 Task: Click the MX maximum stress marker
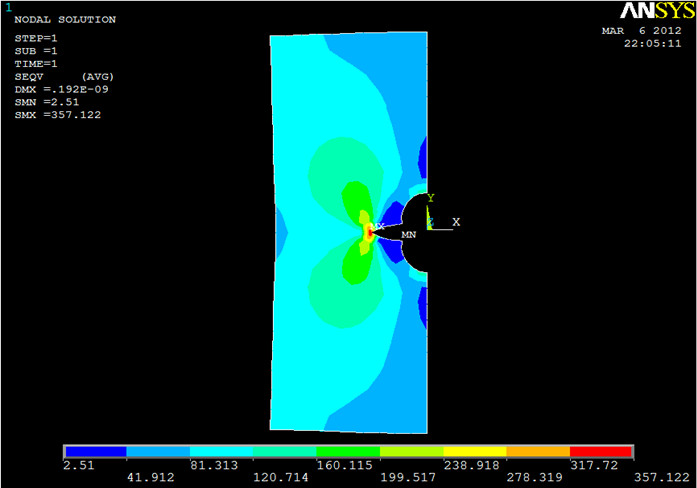click(378, 227)
